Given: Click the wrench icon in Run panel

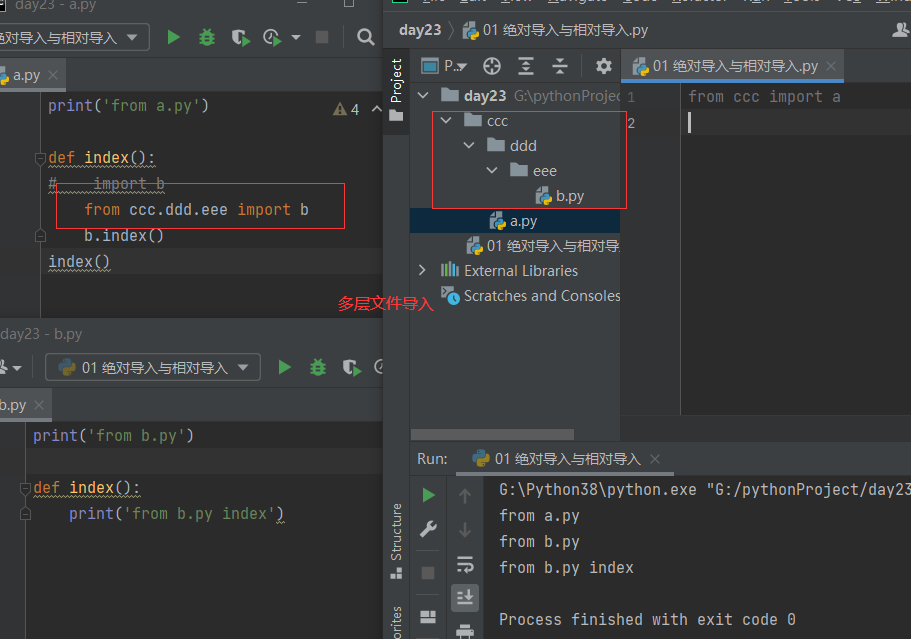Looking at the screenshot, I should click(428, 530).
